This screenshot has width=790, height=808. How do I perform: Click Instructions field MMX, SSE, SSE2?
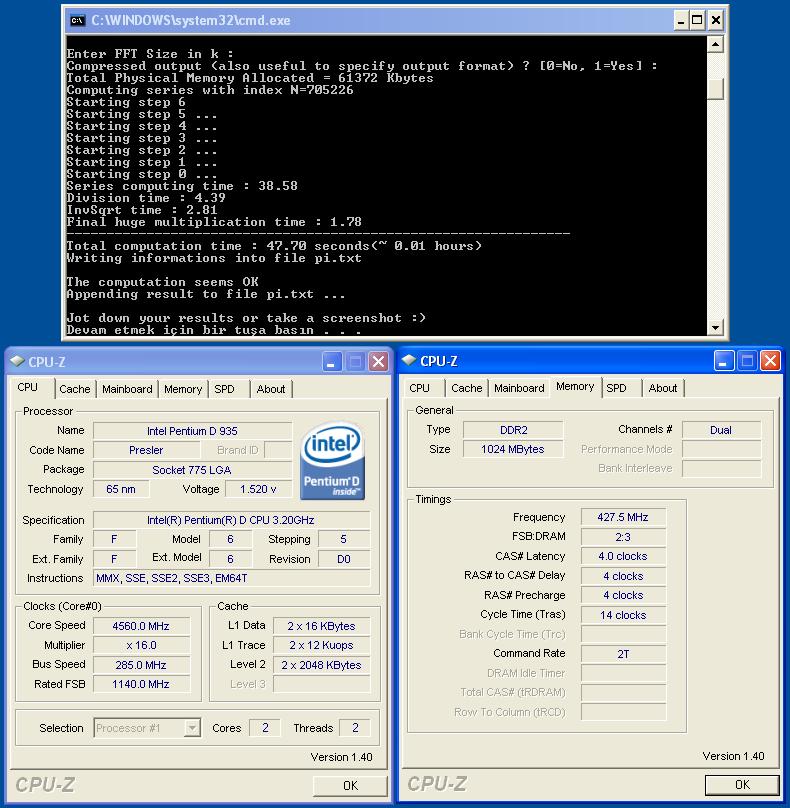tap(231, 578)
